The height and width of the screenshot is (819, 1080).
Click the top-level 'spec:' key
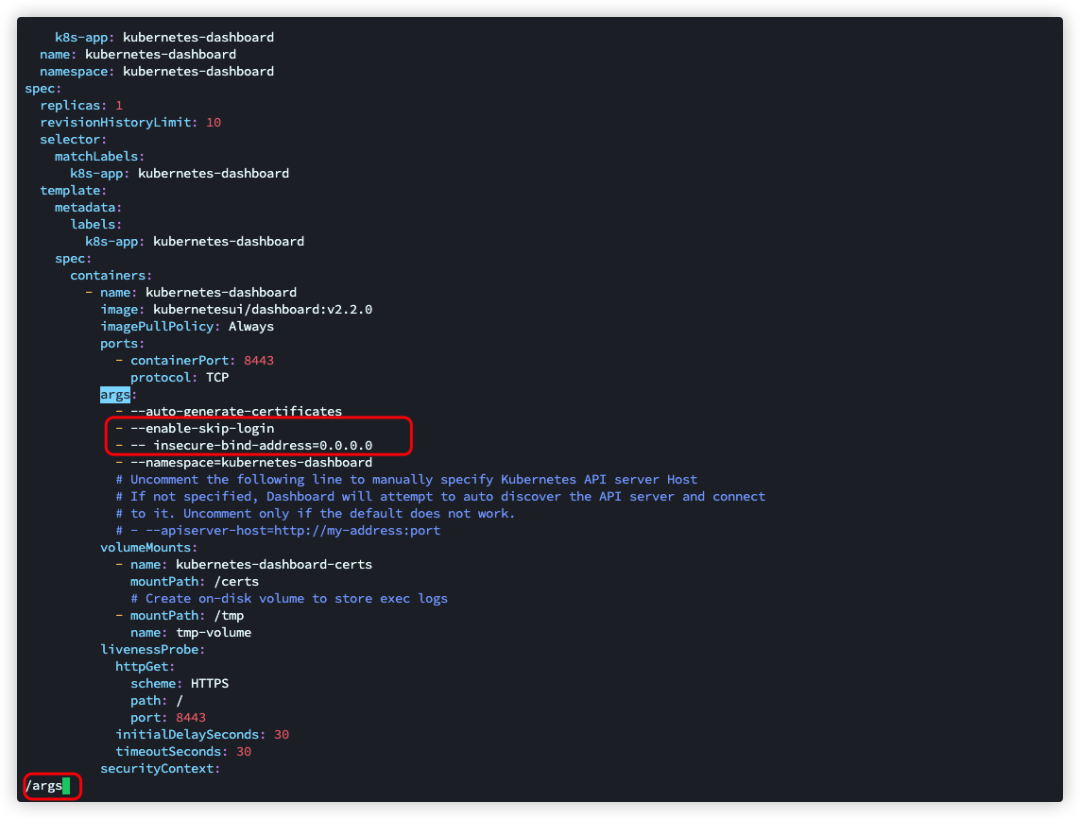(x=43, y=89)
